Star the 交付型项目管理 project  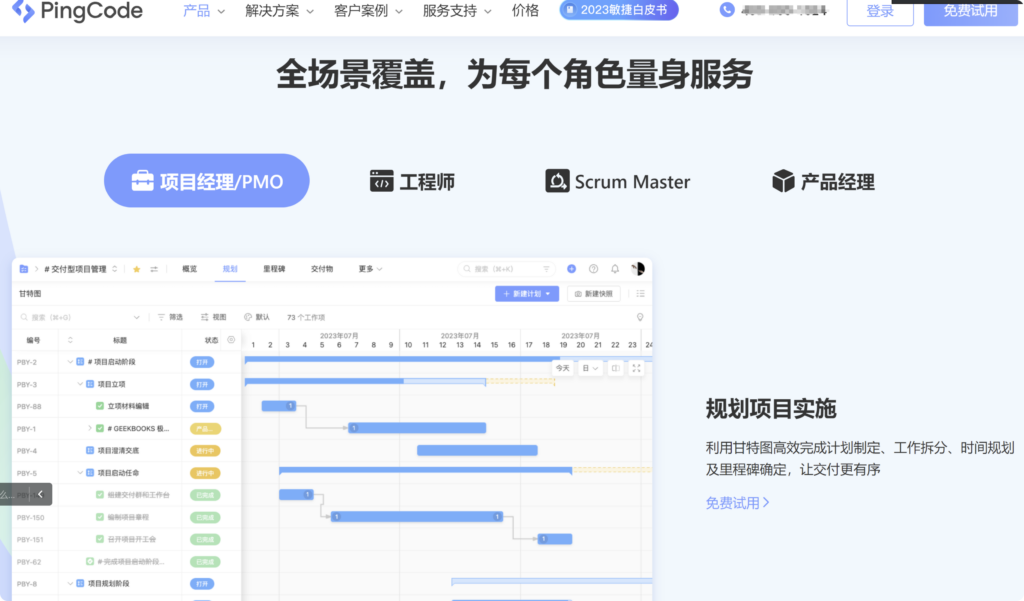pyautogui.click(x=137, y=268)
